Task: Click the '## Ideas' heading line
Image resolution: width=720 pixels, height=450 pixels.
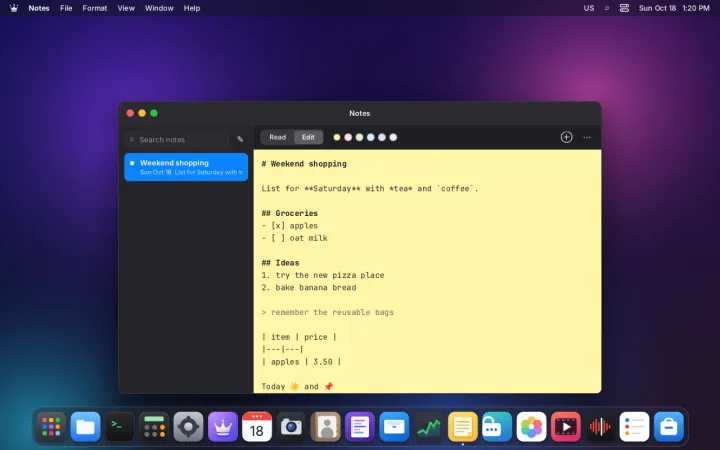Action: click(x=280, y=263)
